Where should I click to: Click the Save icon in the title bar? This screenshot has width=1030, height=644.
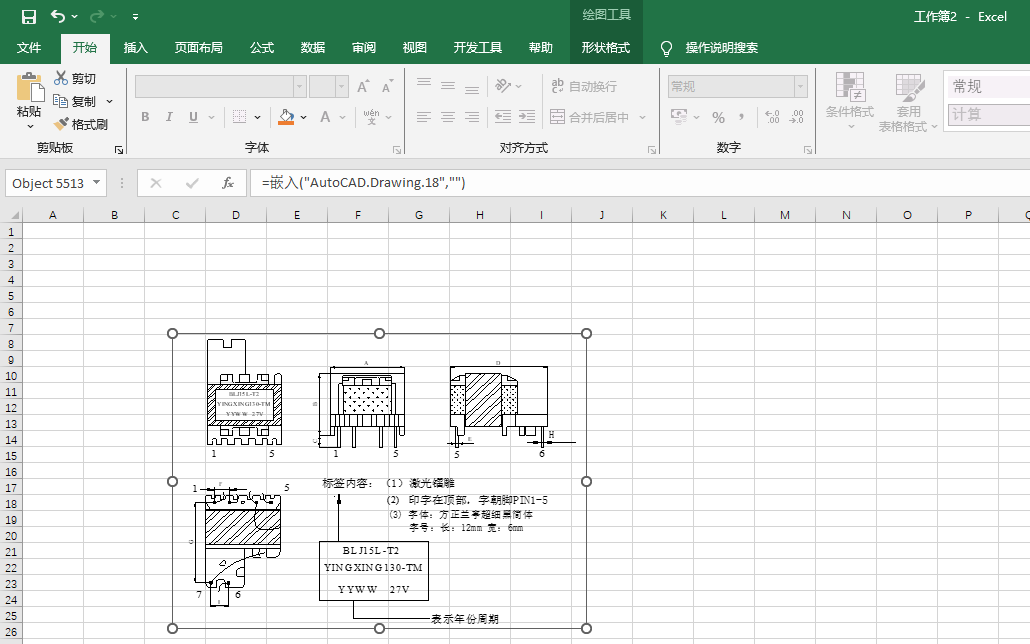pos(29,16)
